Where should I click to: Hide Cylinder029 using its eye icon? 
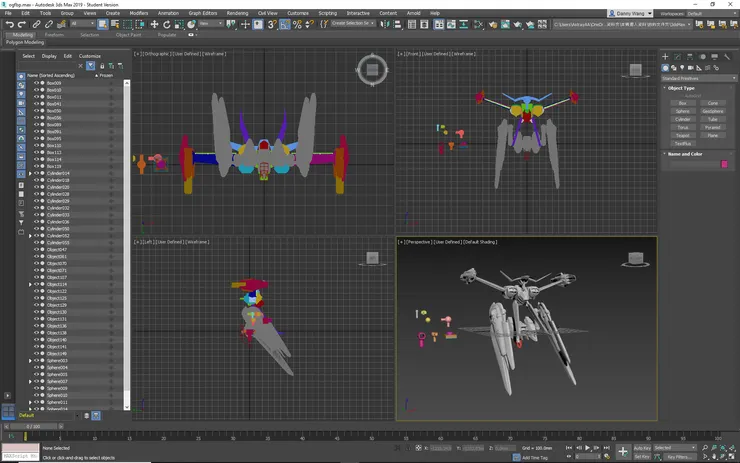[x=36, y=201]
